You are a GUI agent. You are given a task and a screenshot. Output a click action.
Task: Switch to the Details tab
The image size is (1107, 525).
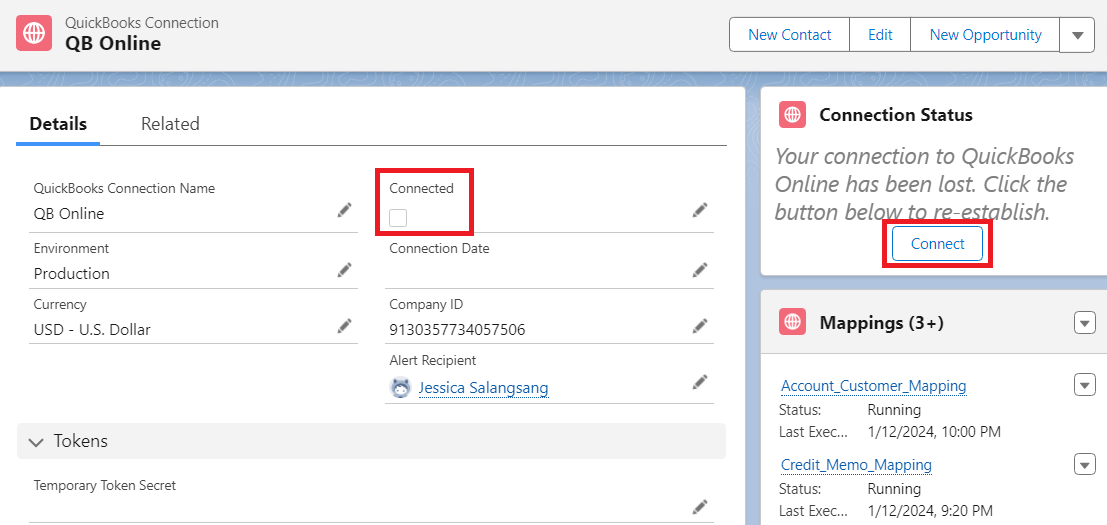pyautogui.click(x=58, y=124)
